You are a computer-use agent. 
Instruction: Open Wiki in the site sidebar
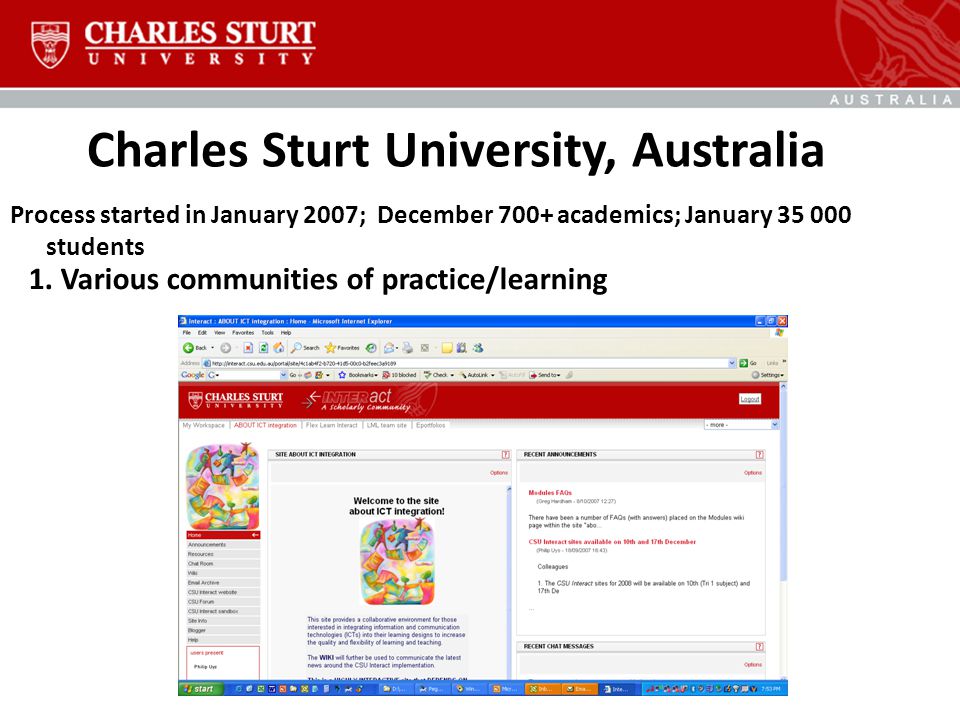(223, 573)
